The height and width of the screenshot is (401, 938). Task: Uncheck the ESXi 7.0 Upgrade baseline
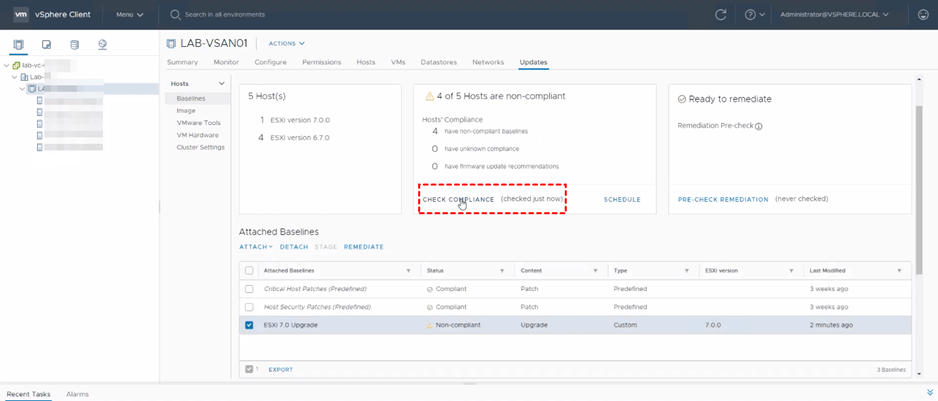click(x=249, y=325)
